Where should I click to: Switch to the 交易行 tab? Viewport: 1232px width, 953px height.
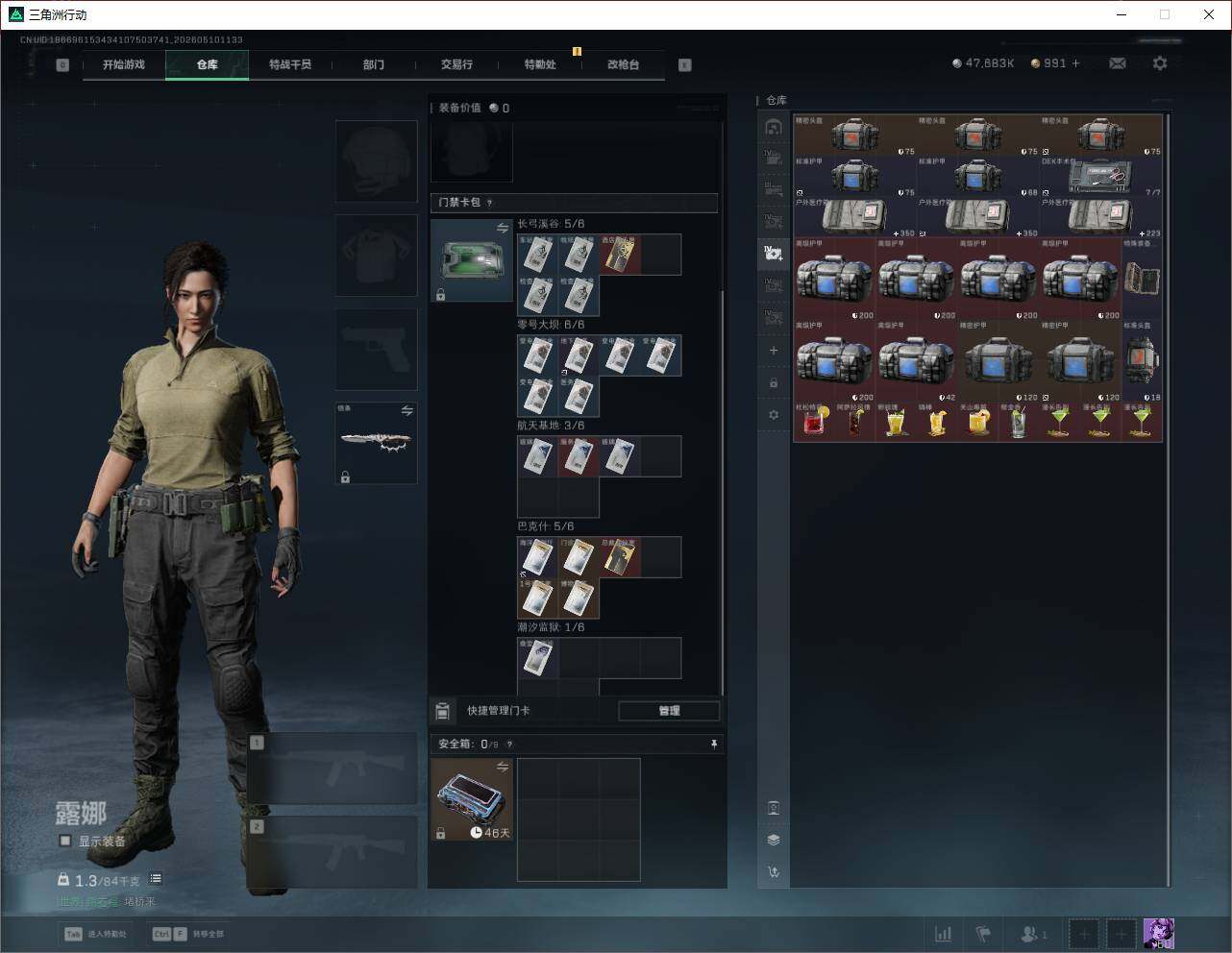pos(456,64)
